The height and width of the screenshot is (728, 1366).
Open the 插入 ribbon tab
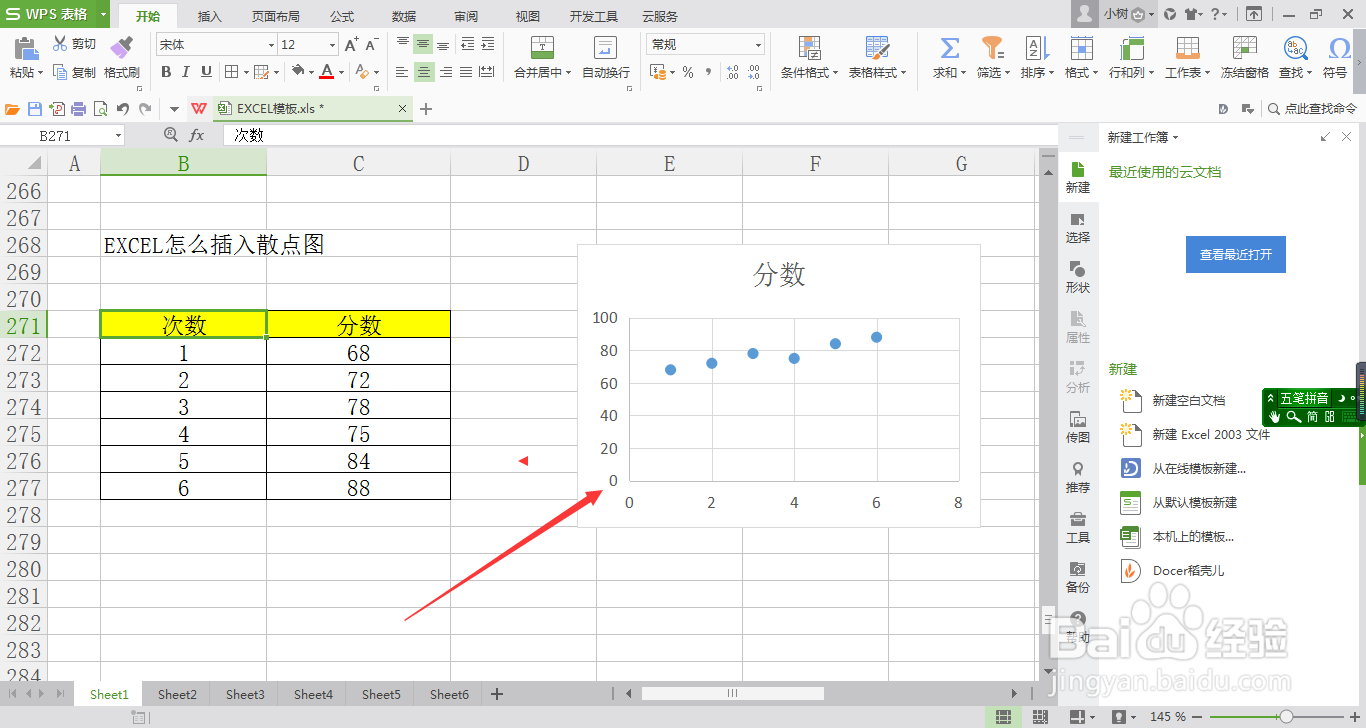209,16
